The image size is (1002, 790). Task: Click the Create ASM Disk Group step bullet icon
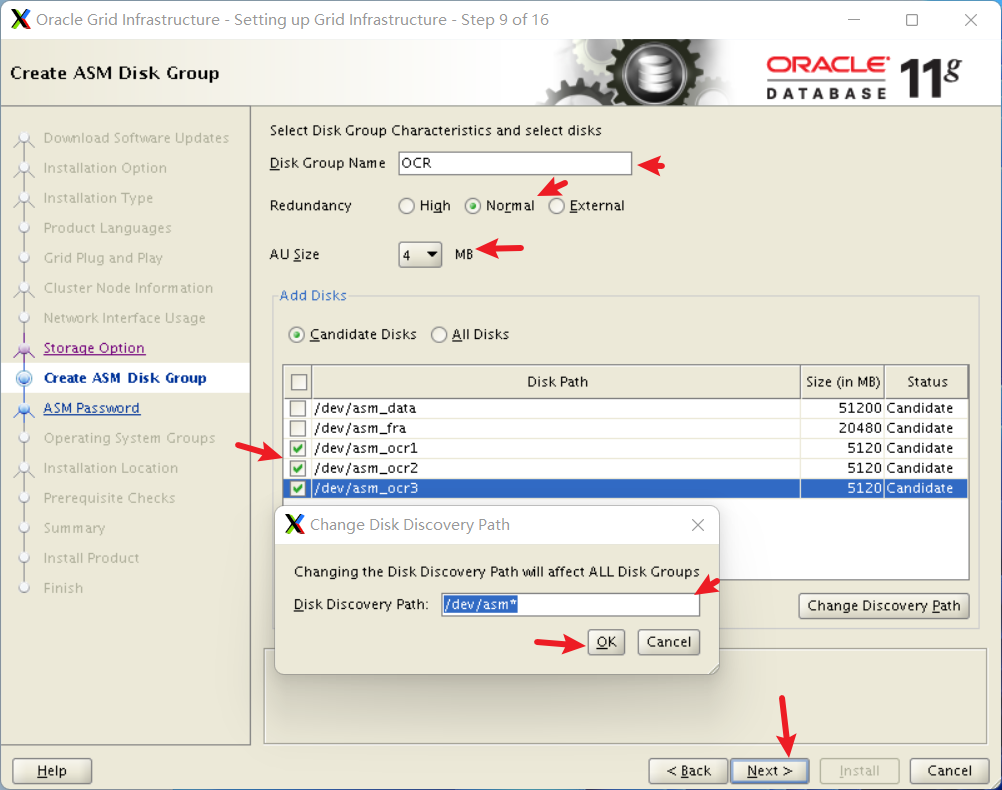pos(24,378)
